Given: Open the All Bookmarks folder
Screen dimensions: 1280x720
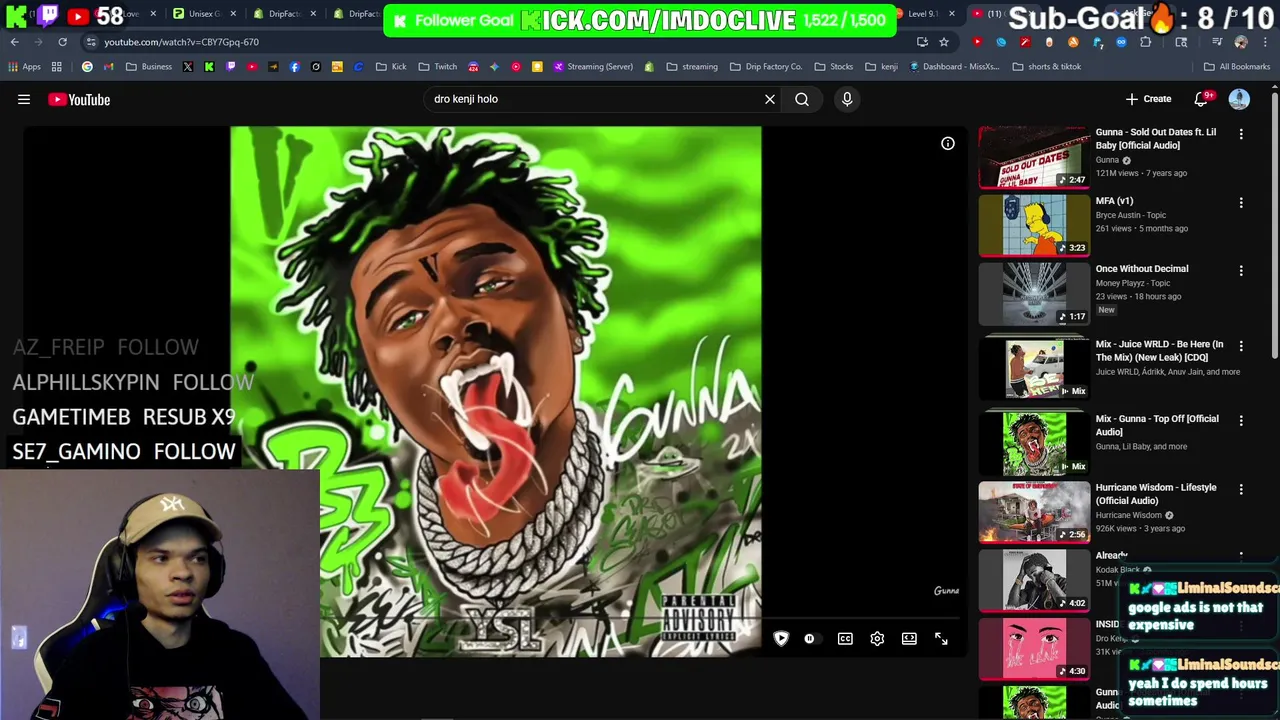Looking at the screenshot, I should (x=1237, y=67).
